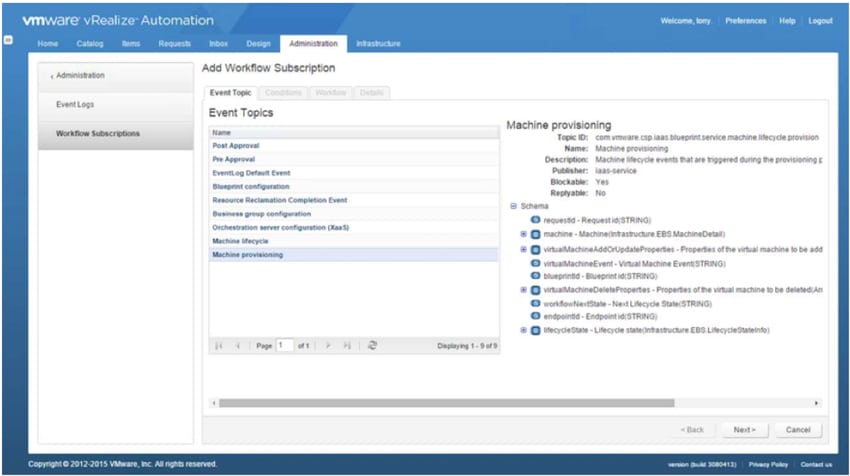Click the workflowNextState field icon
The image size is (850, 476).
535,304
